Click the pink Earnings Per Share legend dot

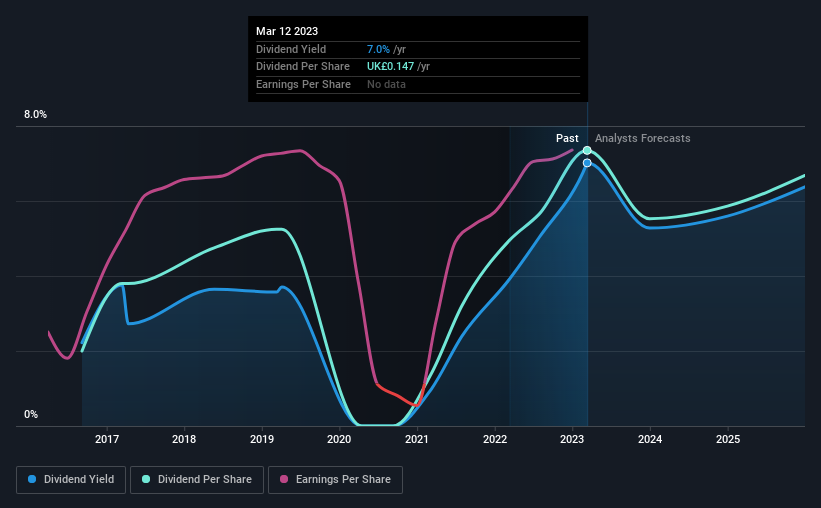point(284,479)
